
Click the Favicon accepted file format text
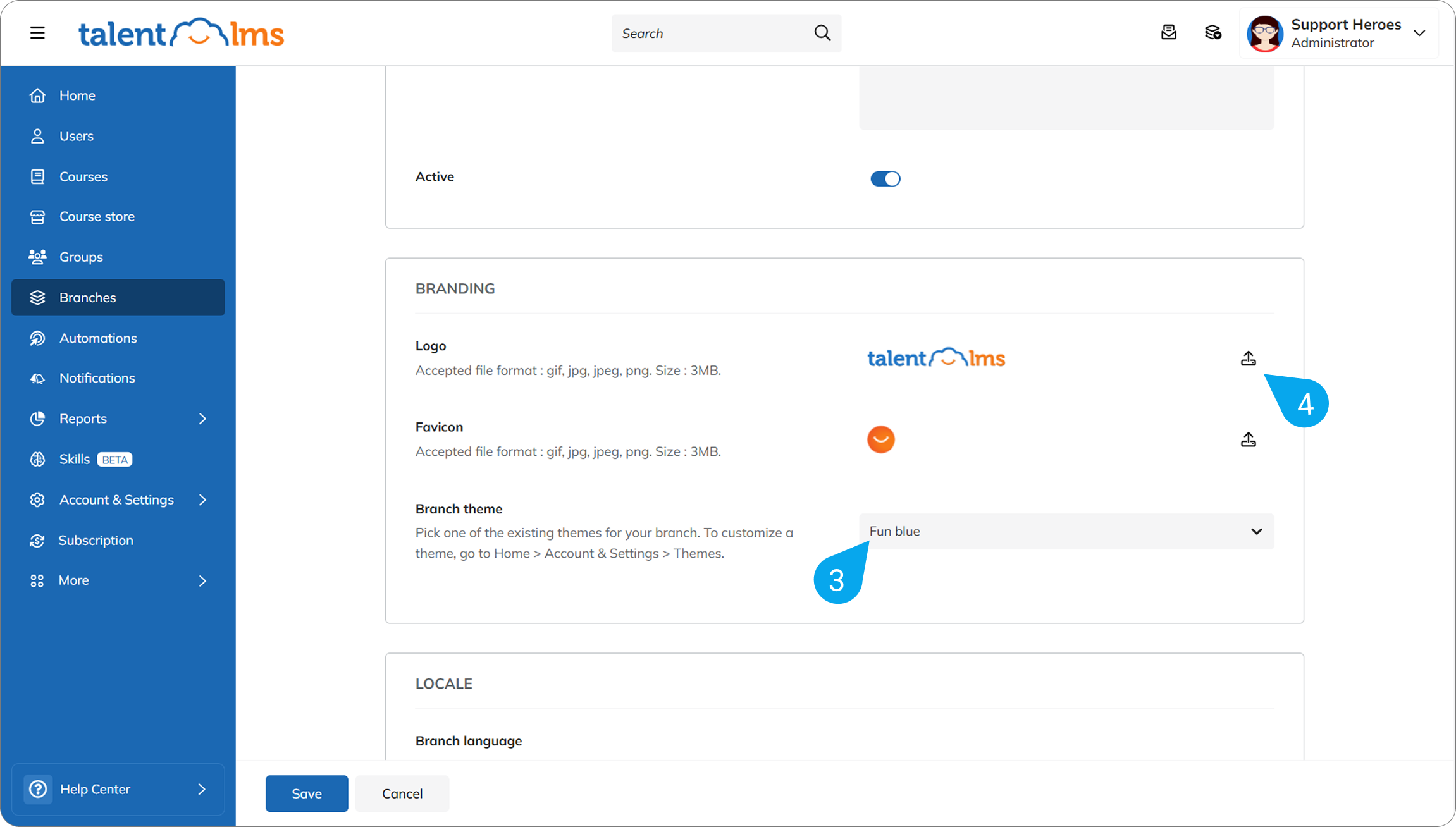pos(568,451)
